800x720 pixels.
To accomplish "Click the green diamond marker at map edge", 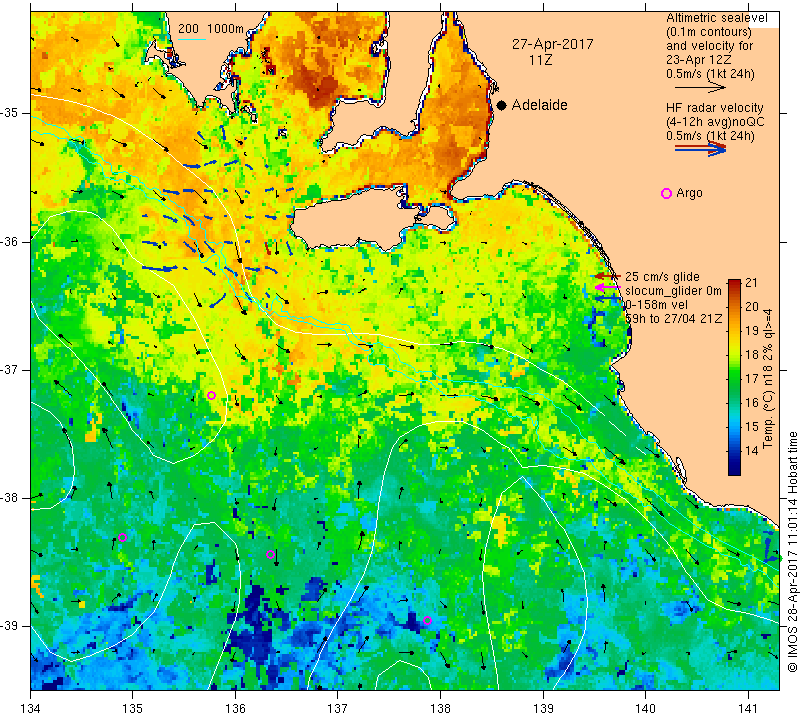I will pos(779,559).
